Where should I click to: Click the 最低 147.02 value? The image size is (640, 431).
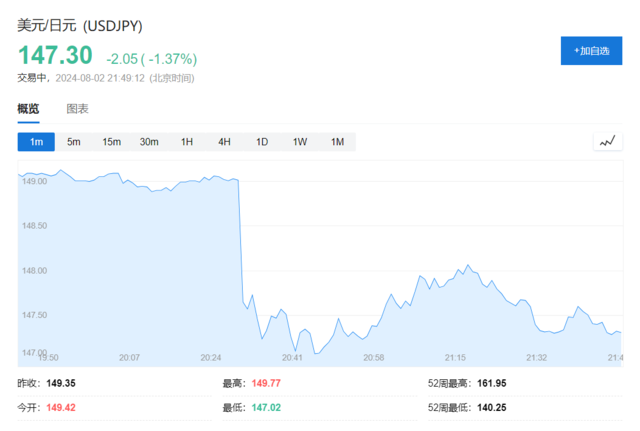click(265, 407)
